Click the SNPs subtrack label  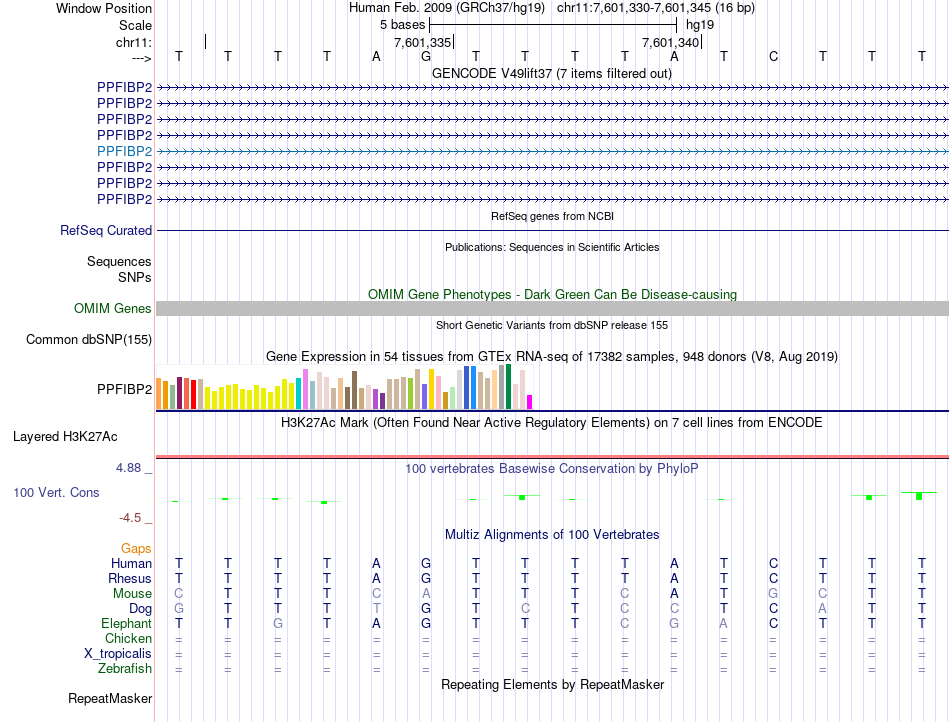[x=135, y=277]
